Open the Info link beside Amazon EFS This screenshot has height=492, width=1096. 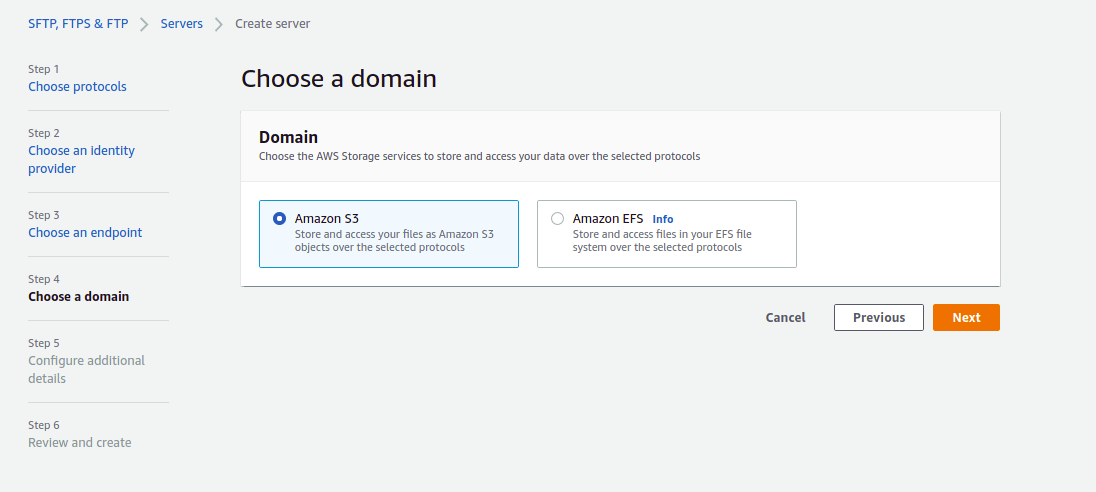click(663, 219)
